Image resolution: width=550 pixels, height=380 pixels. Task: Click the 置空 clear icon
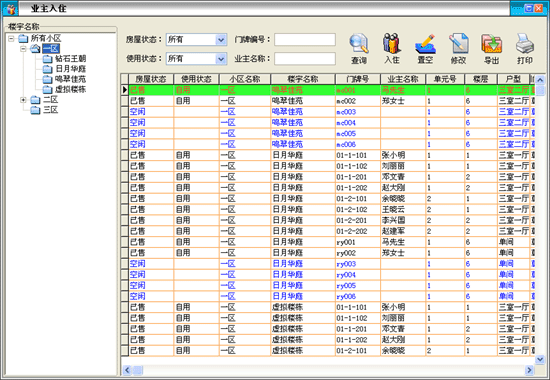point(425,44)
